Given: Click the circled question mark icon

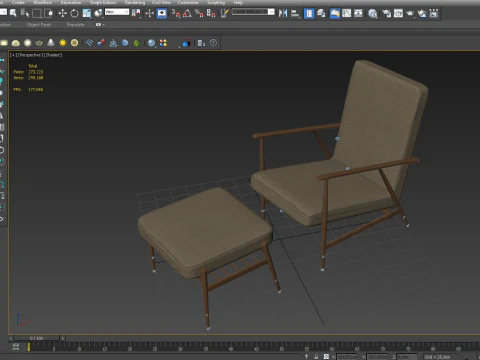Looking at the screenshot, I should click(213, 43).
